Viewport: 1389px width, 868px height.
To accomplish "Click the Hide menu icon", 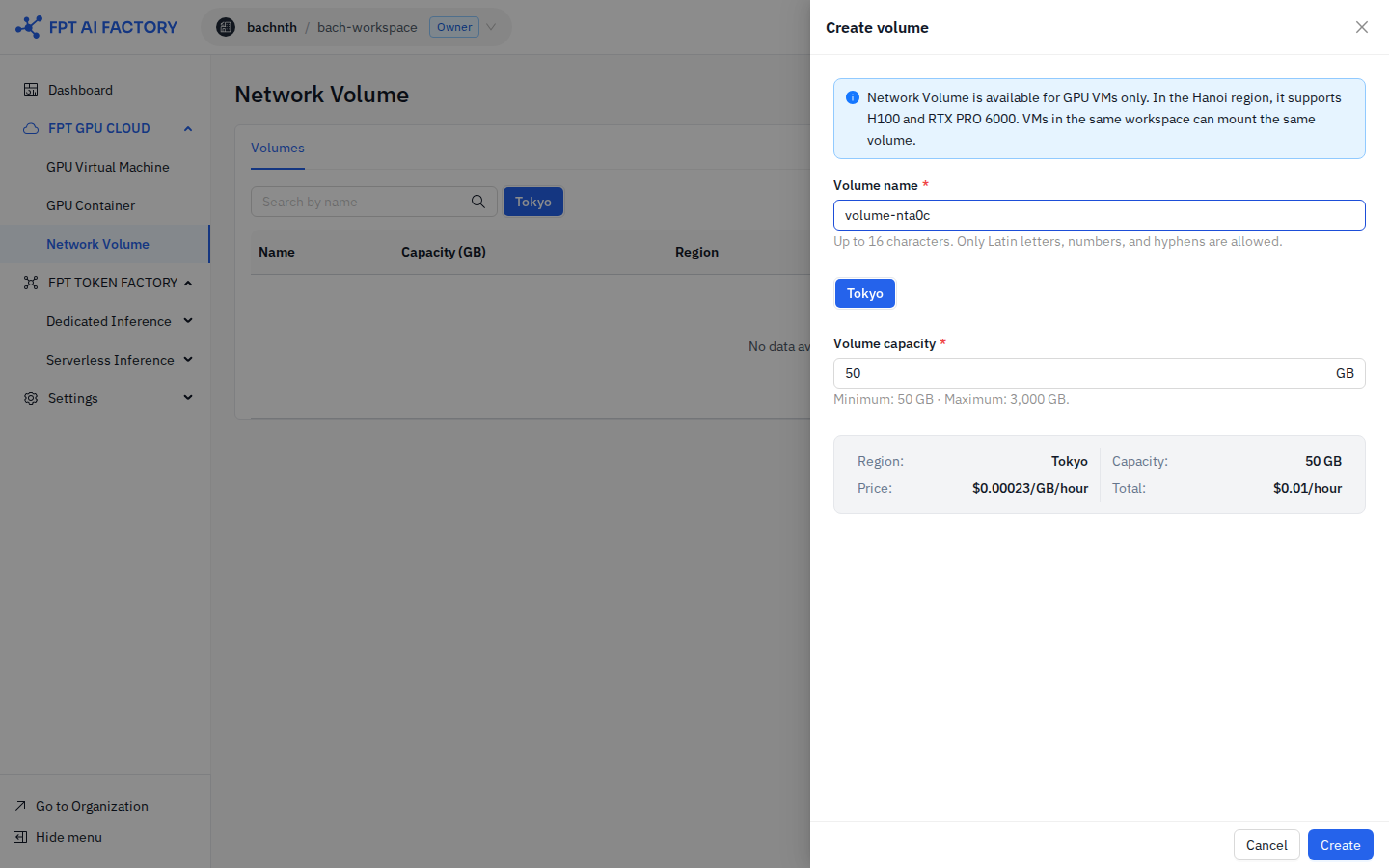I will click(x=20, y=837).
